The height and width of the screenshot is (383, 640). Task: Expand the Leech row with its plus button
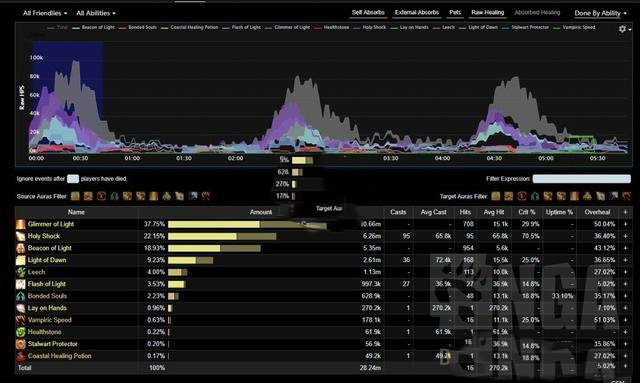(625, 272)
